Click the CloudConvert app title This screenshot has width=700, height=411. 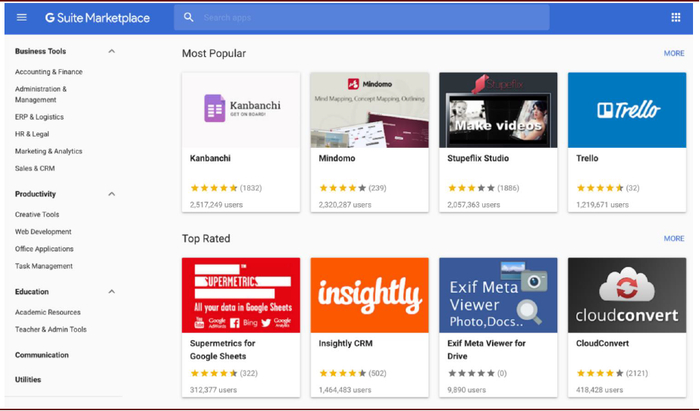point(602,344)
